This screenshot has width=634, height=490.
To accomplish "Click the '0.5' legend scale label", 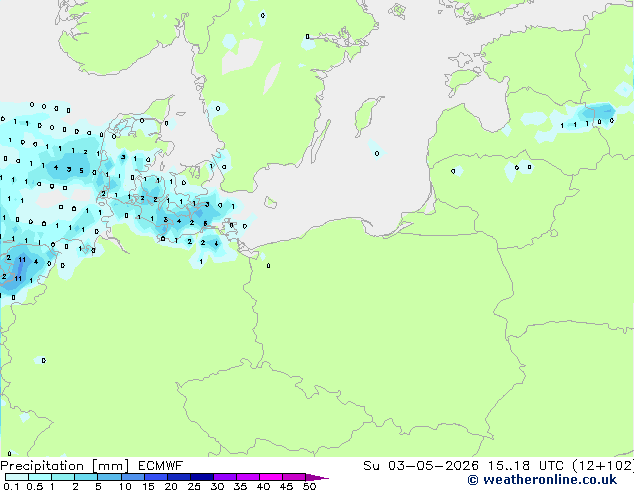I will pos(35,486).
